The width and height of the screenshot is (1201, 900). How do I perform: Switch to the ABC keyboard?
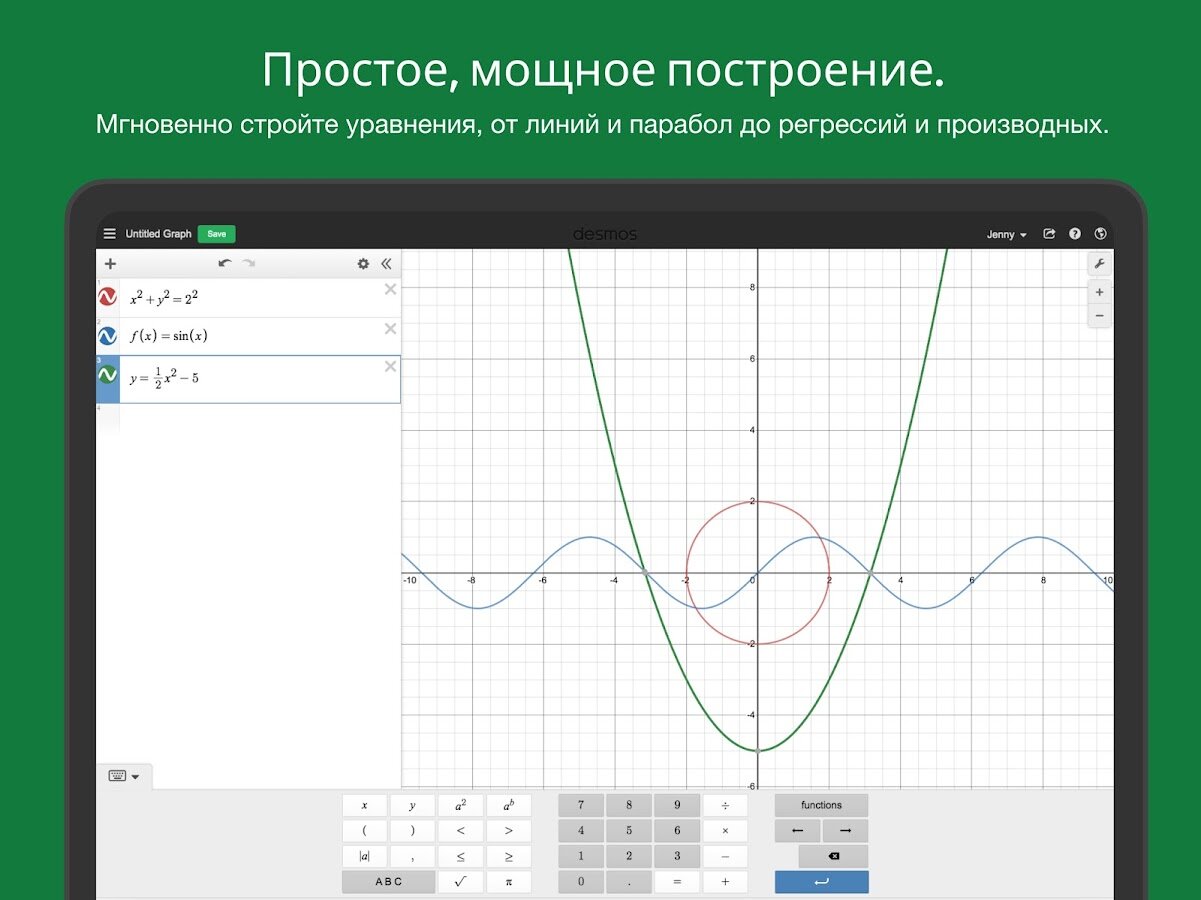click(388, 881)
